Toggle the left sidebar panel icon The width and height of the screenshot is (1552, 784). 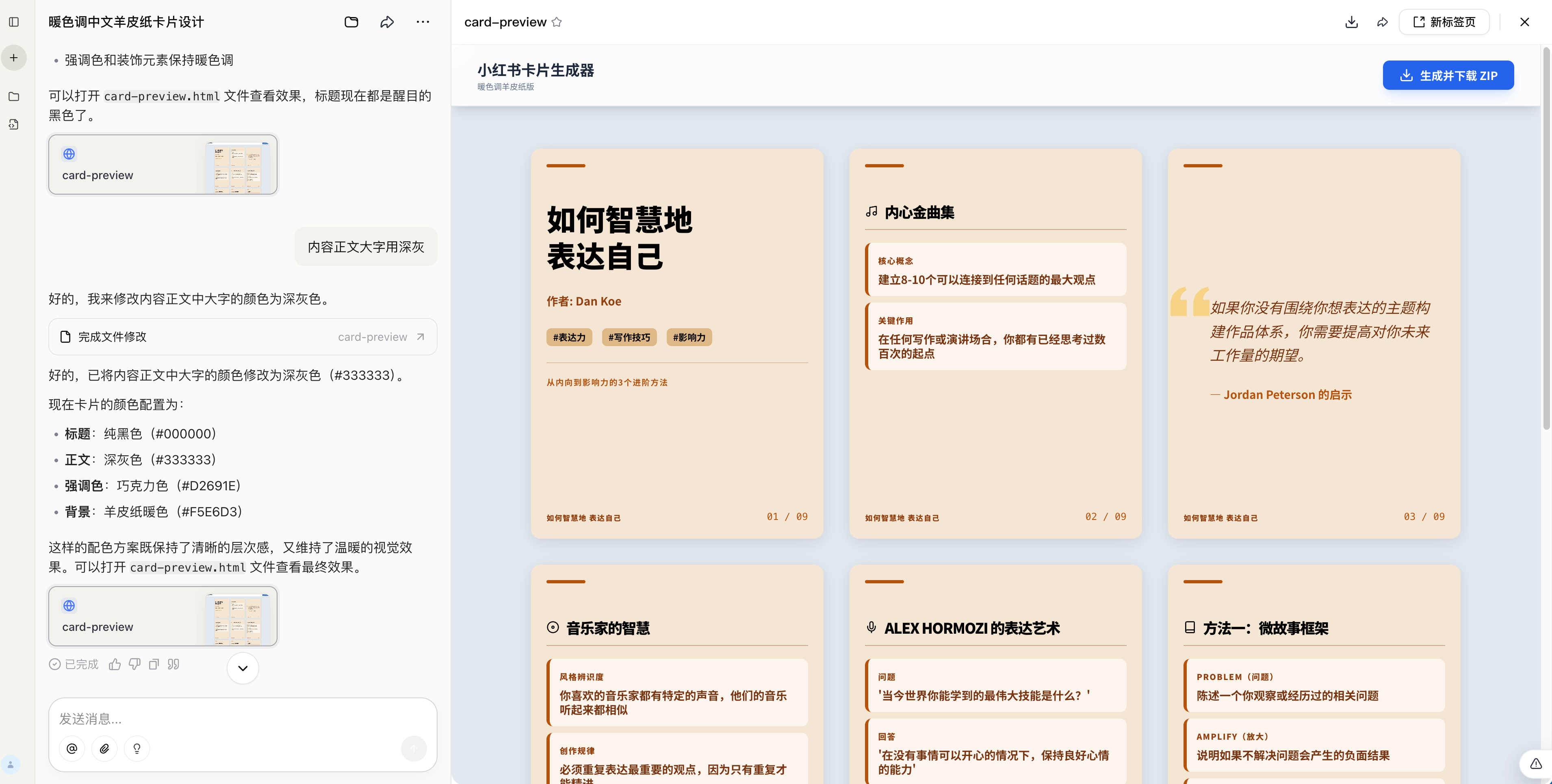click(x=14, y=22)
